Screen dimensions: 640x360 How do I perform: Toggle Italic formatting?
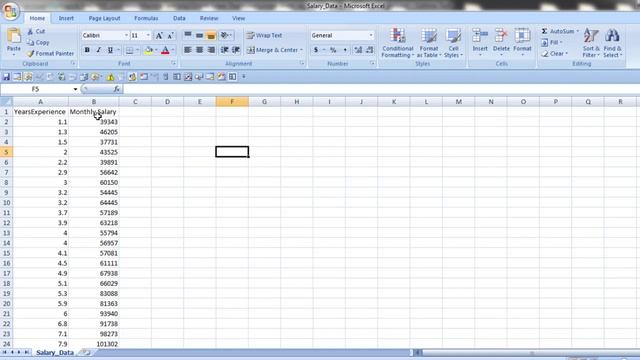click(98, 50)
